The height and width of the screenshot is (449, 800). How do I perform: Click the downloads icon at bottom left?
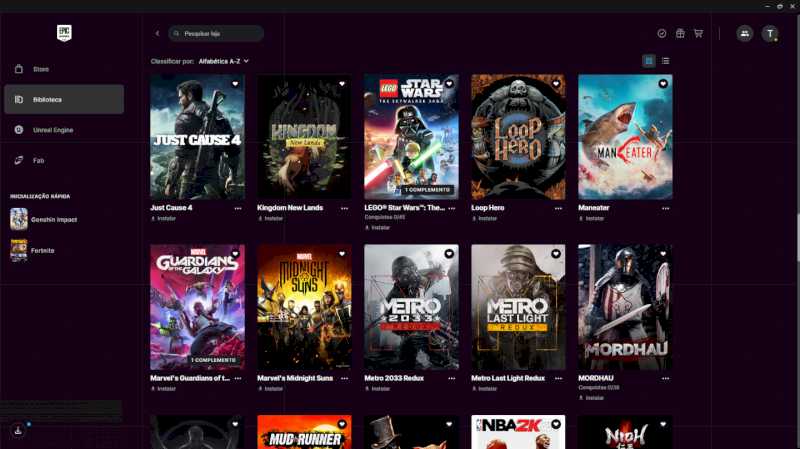[x=18, y=430]
